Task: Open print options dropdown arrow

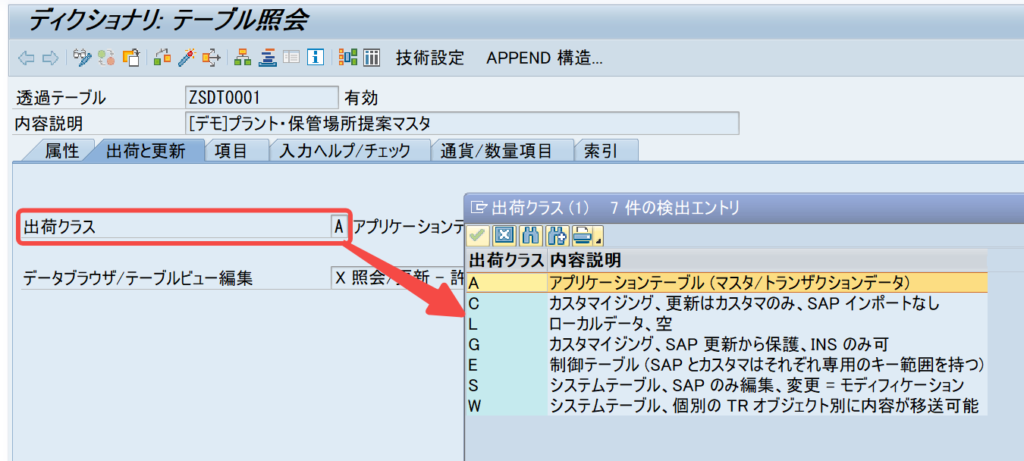Action: click(x=598, y=239)
